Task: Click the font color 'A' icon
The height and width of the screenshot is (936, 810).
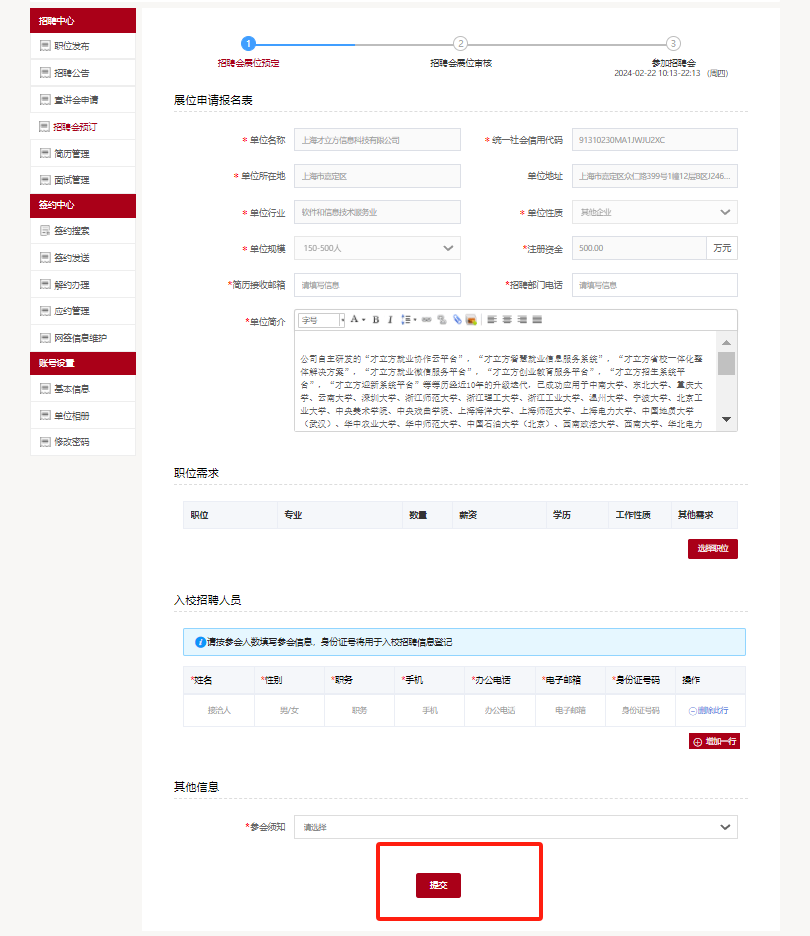Action: click(x=354, y=320)
